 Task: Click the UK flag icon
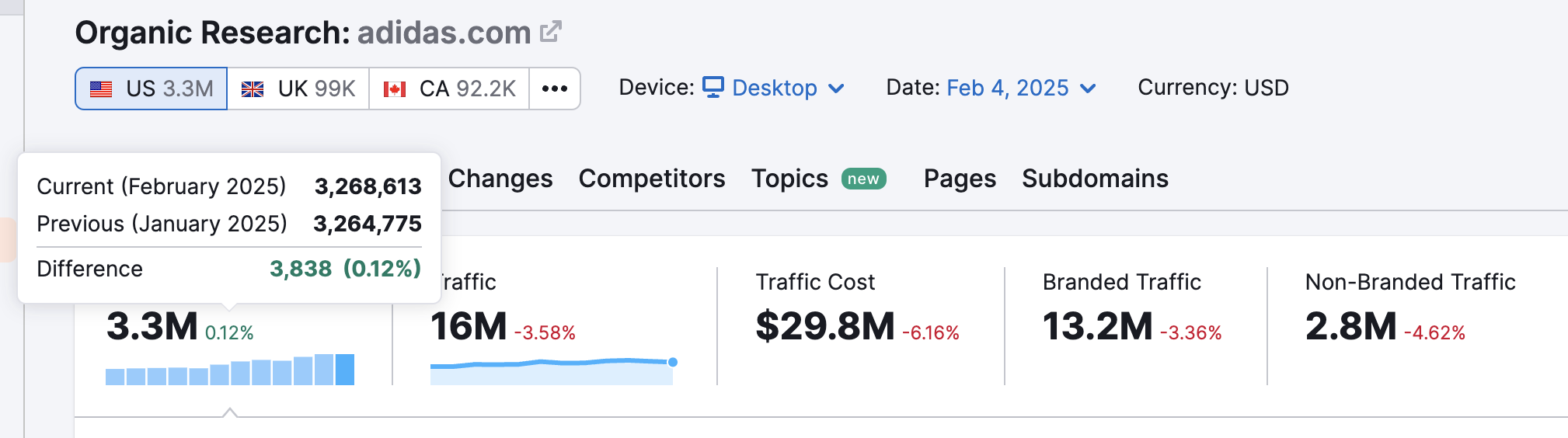(253, 89)
